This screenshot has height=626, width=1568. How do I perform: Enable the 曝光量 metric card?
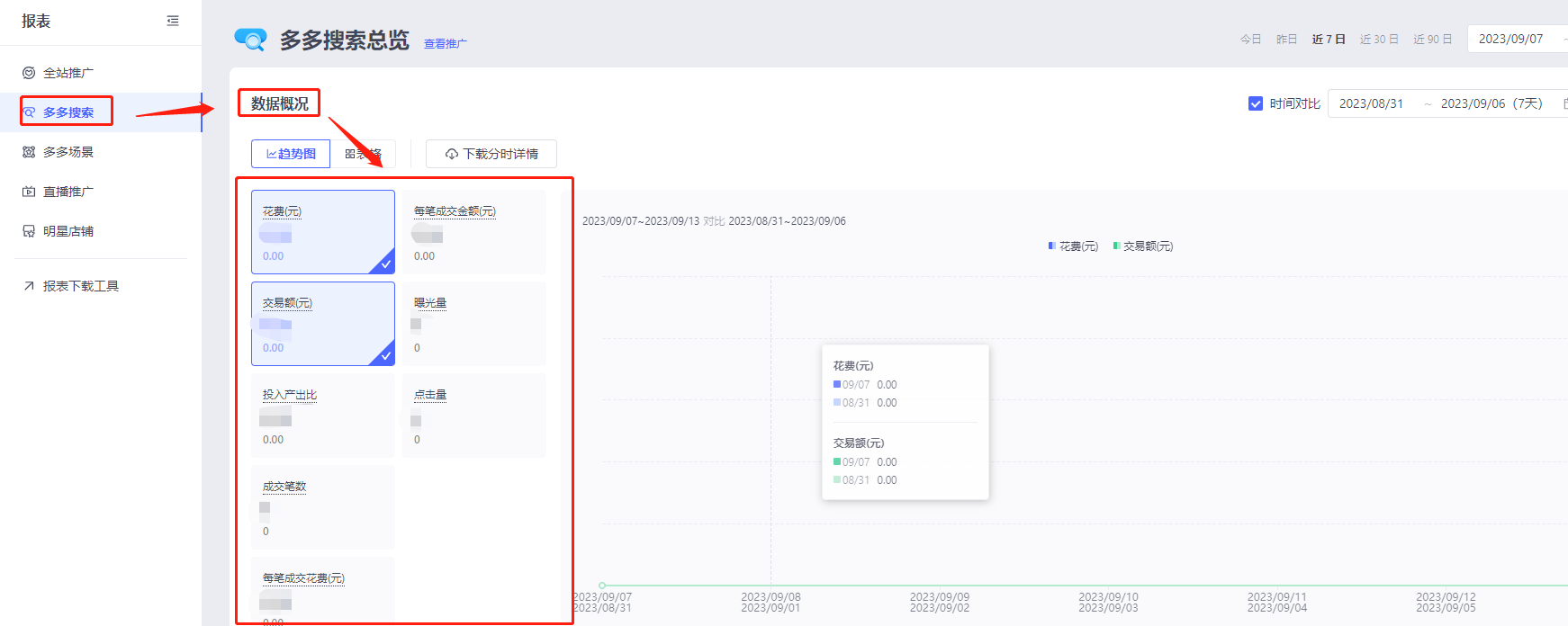tap(473, 324)
